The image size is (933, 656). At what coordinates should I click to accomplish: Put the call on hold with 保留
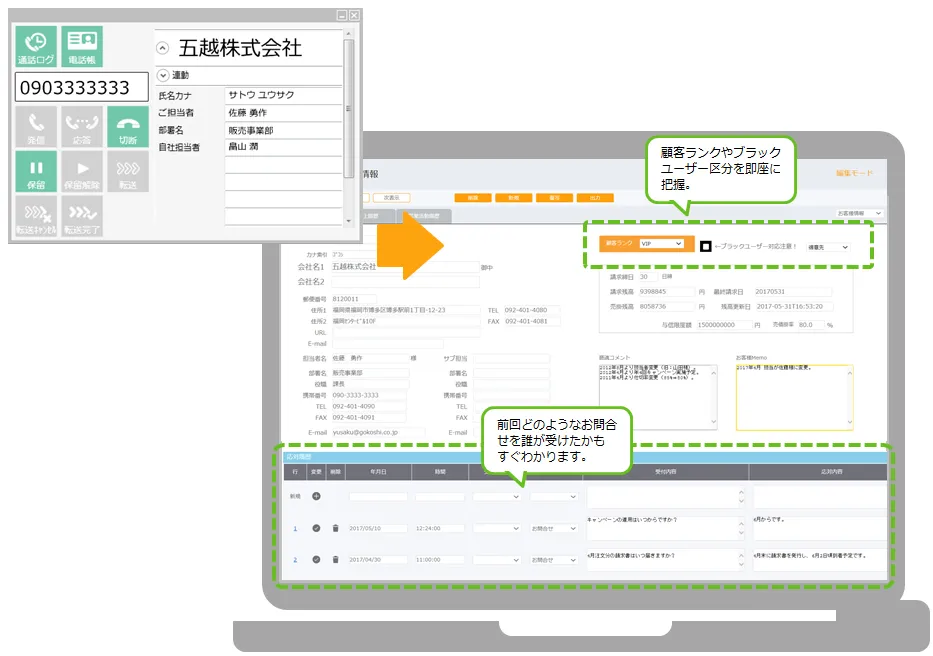point(36,171)
